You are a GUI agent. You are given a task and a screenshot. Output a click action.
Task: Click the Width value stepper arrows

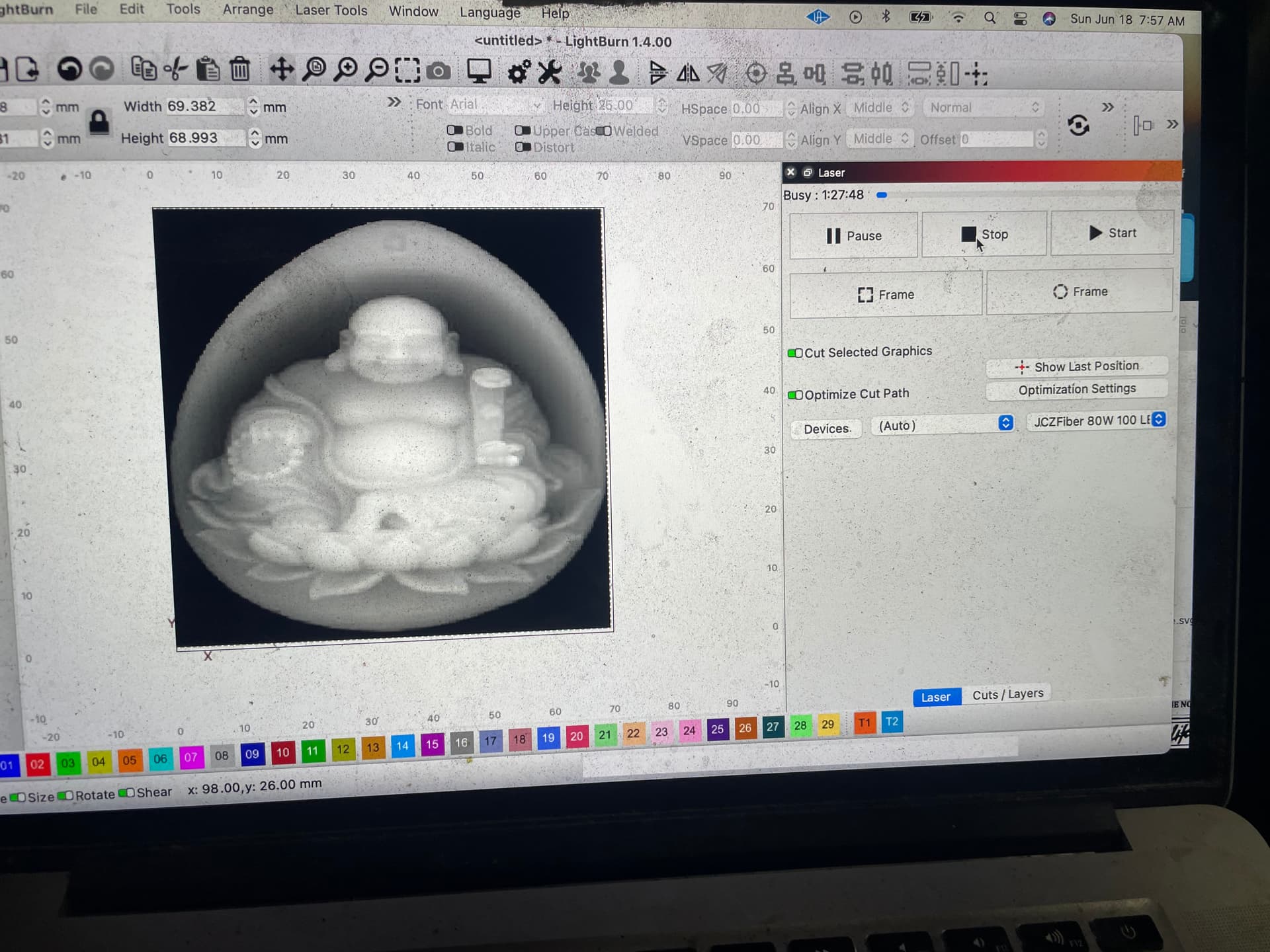coord(253,106)
